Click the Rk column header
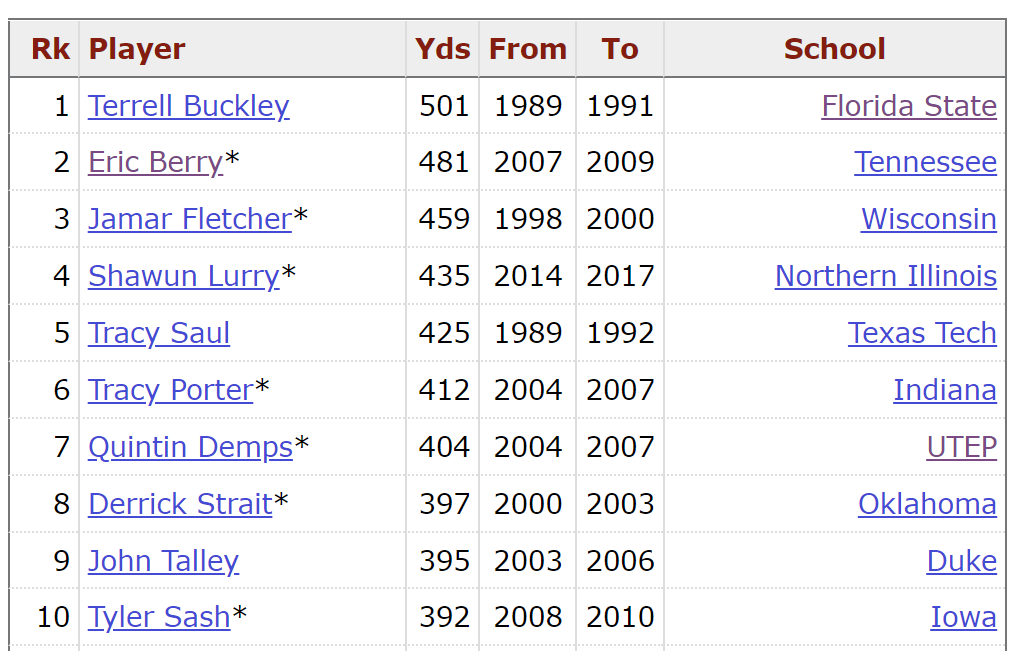The width and height of the screenshot is (1013, 651). pos(50,49)
